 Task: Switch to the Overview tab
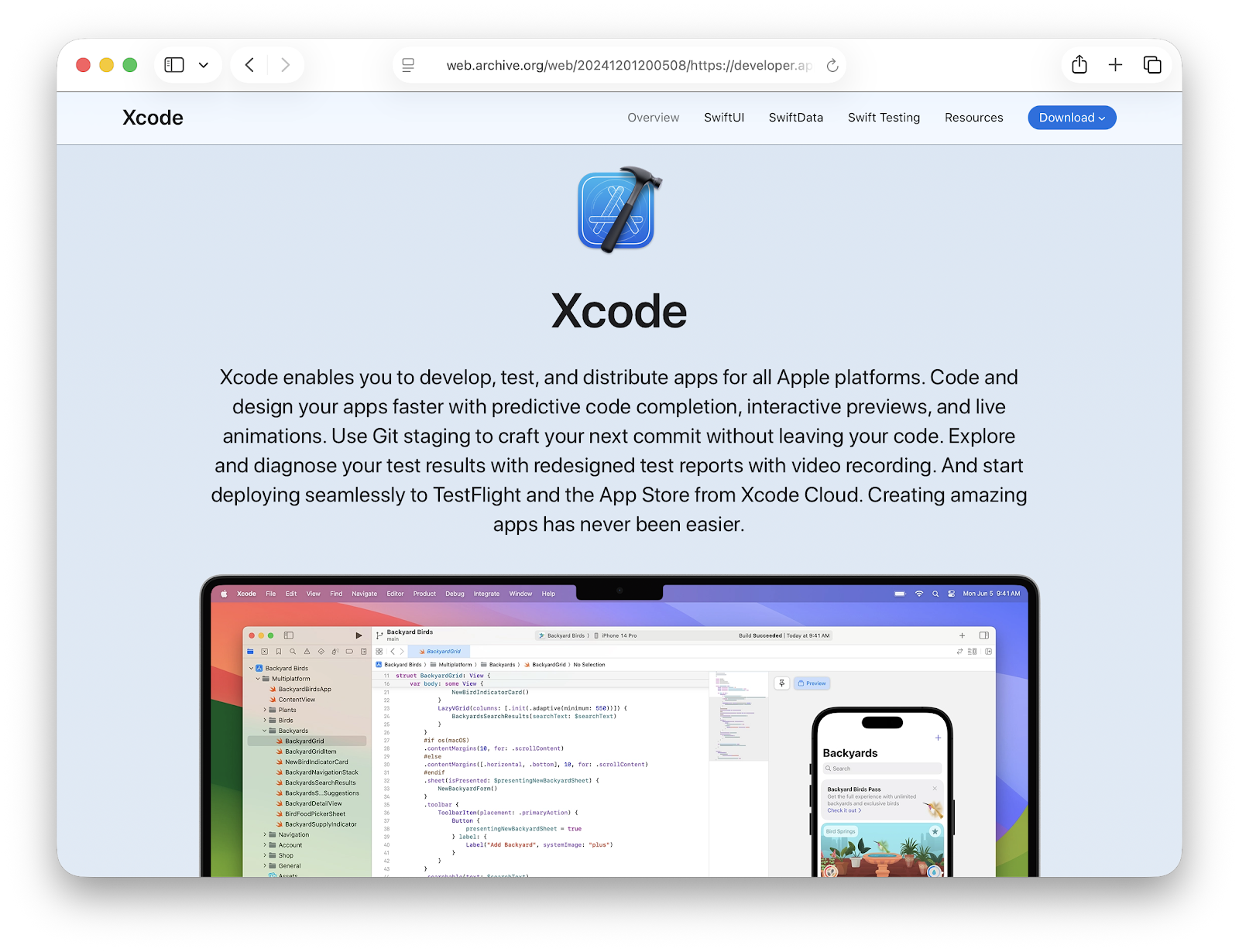click(653, 118)
